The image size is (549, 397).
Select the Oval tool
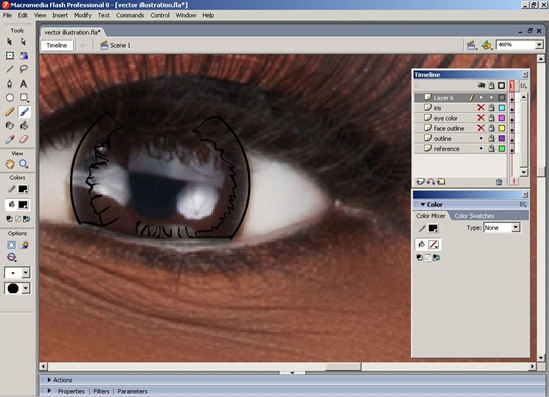click(x=9, y=98)
